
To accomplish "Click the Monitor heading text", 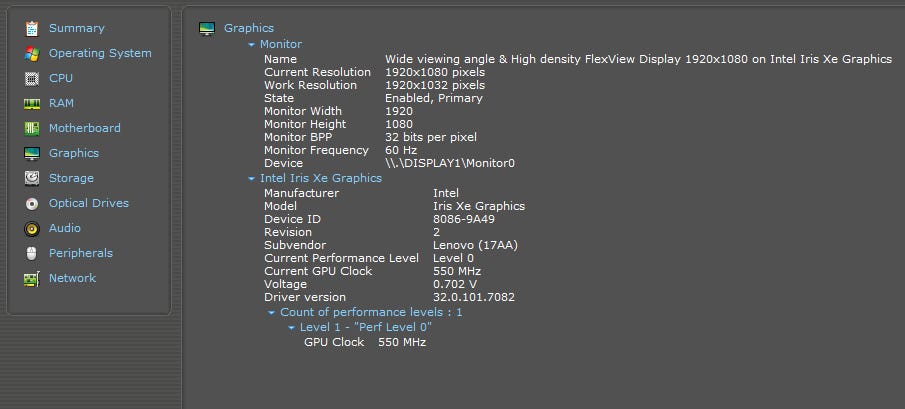I will [281, 44].
